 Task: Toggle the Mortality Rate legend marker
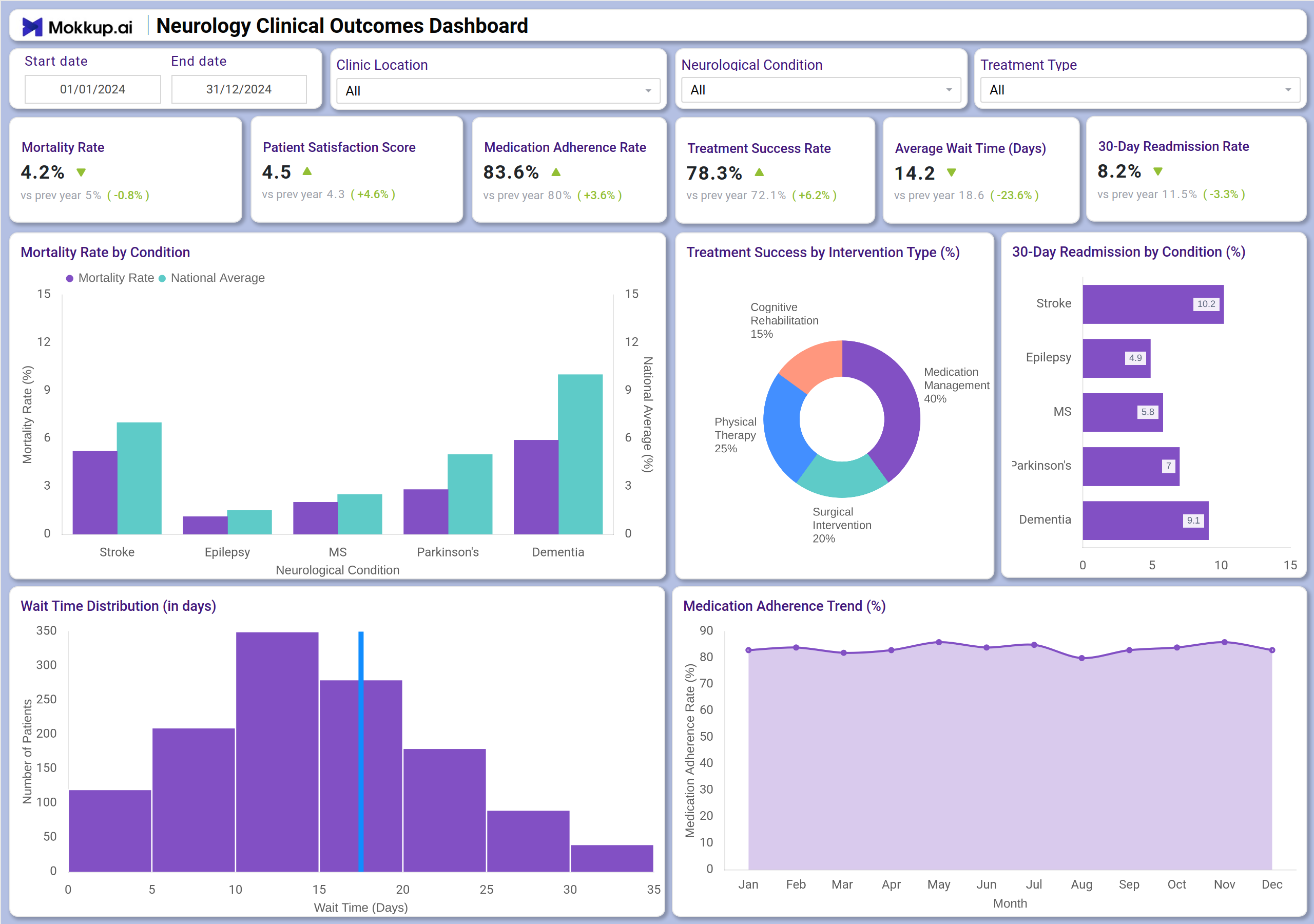coord(70,278)
